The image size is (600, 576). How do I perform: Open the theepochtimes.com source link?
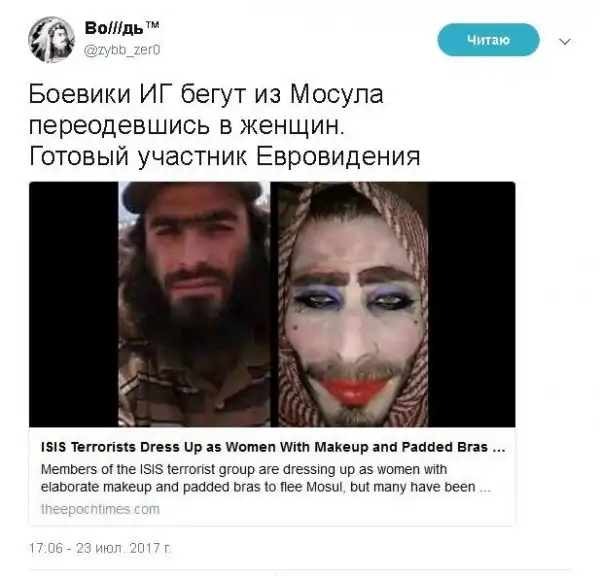tap(100, 509)
